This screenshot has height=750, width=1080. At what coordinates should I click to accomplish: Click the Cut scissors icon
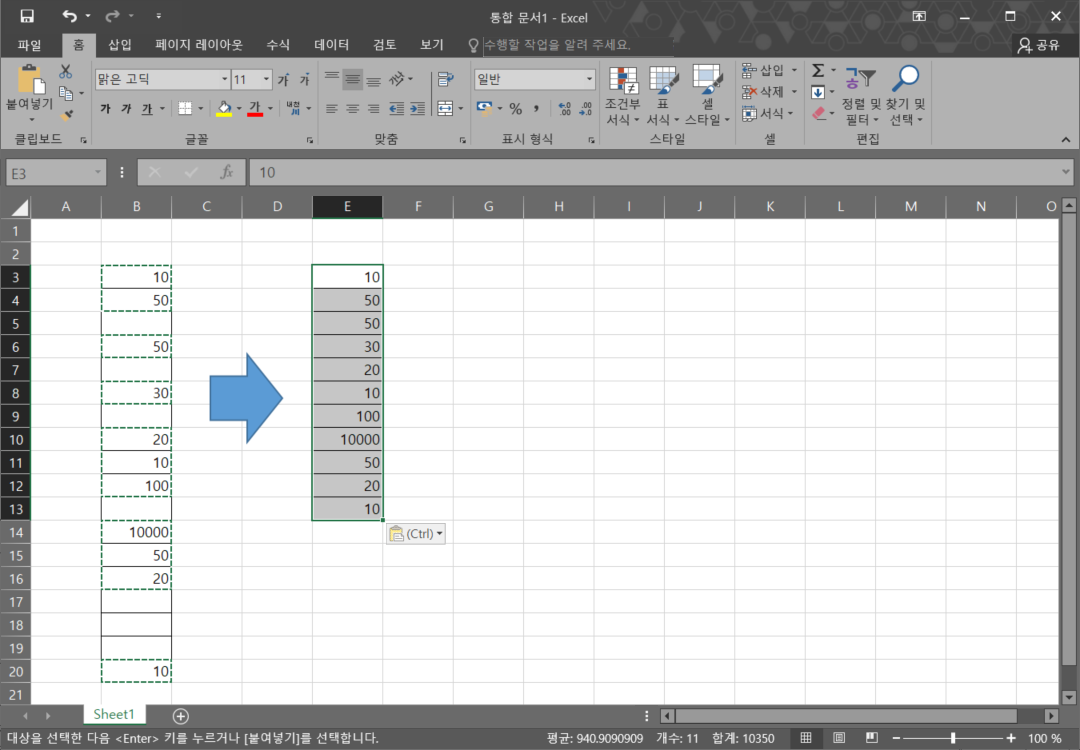coord(65,71)
